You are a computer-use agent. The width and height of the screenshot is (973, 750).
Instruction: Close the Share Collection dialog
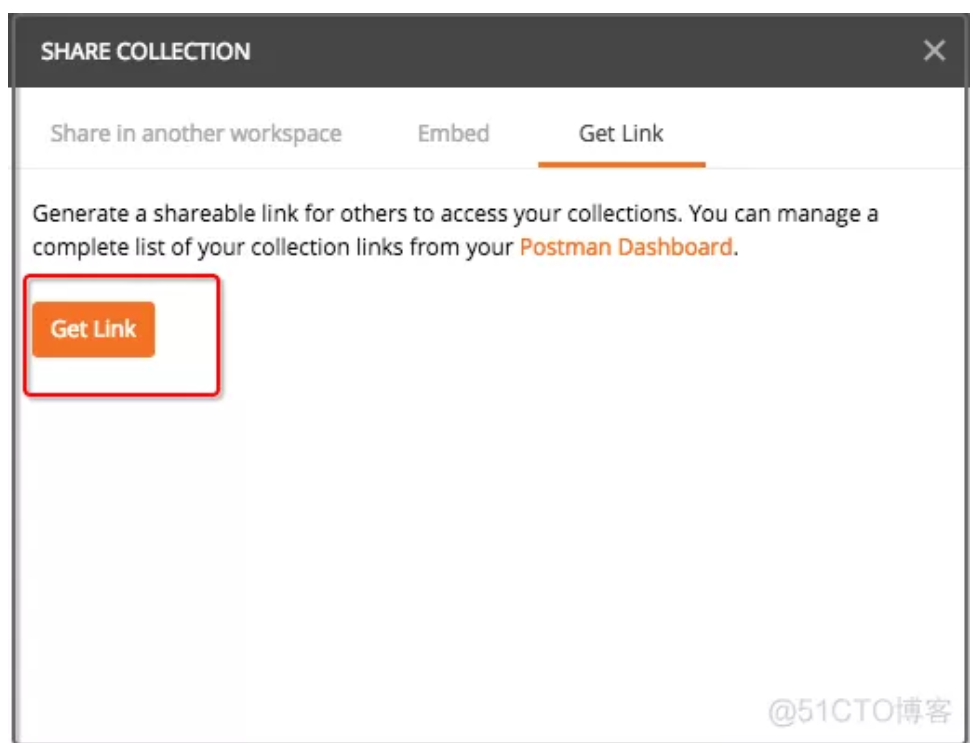point(934,51)
